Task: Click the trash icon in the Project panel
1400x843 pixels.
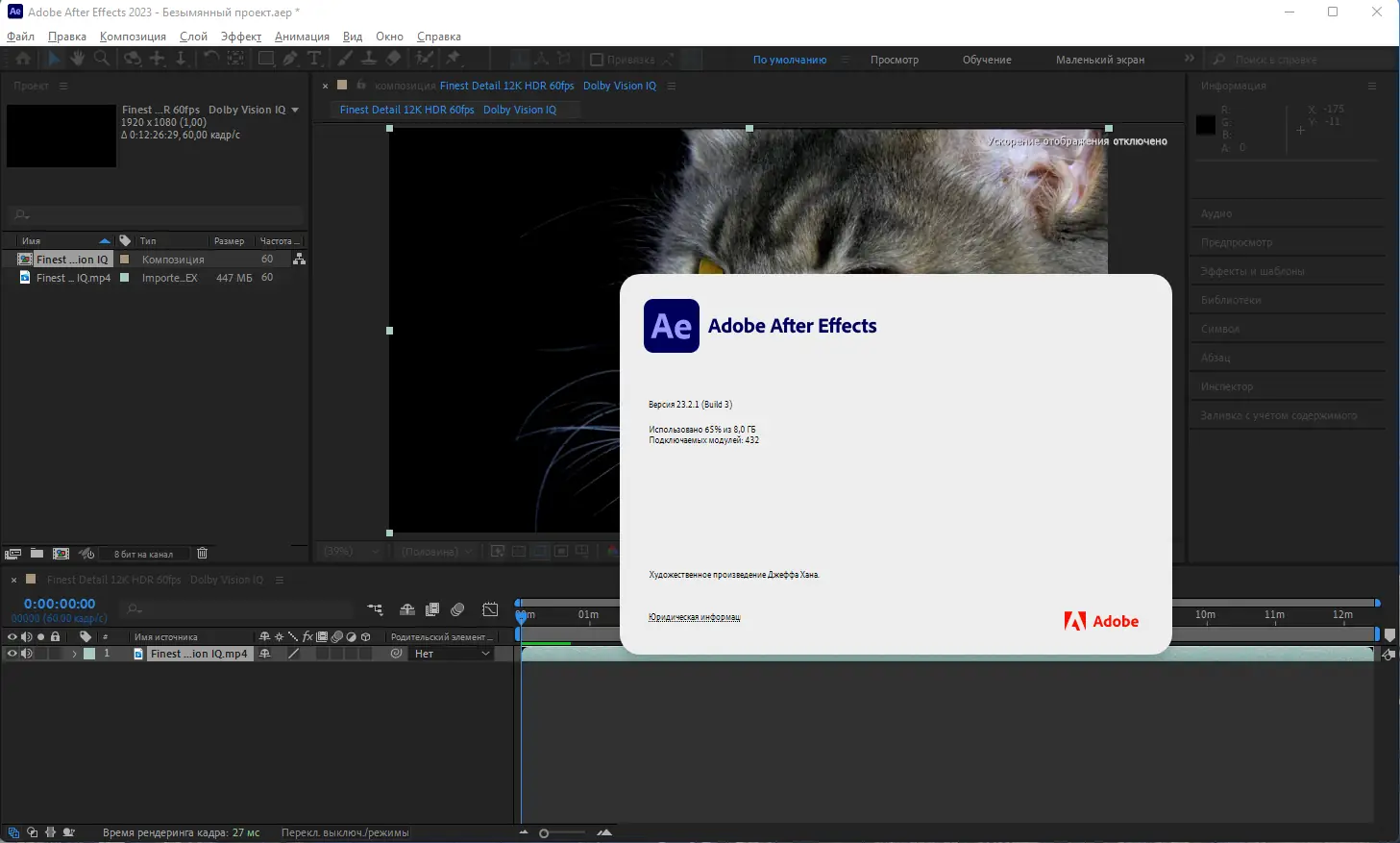Action: [202, 553]
